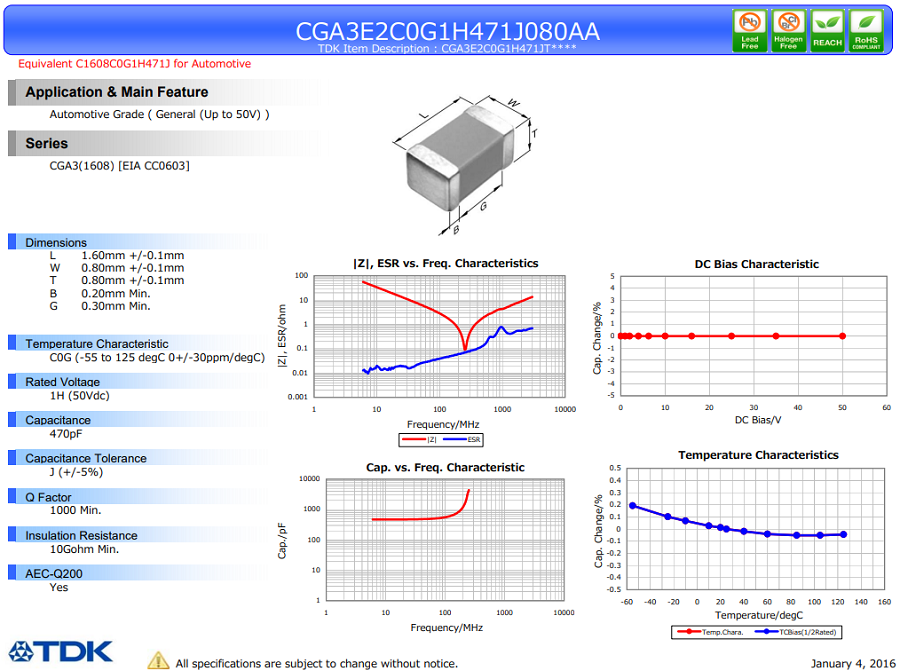
Task: Click the "|Z|, ESR/ohm" axis label
Action: pos(282,336)
